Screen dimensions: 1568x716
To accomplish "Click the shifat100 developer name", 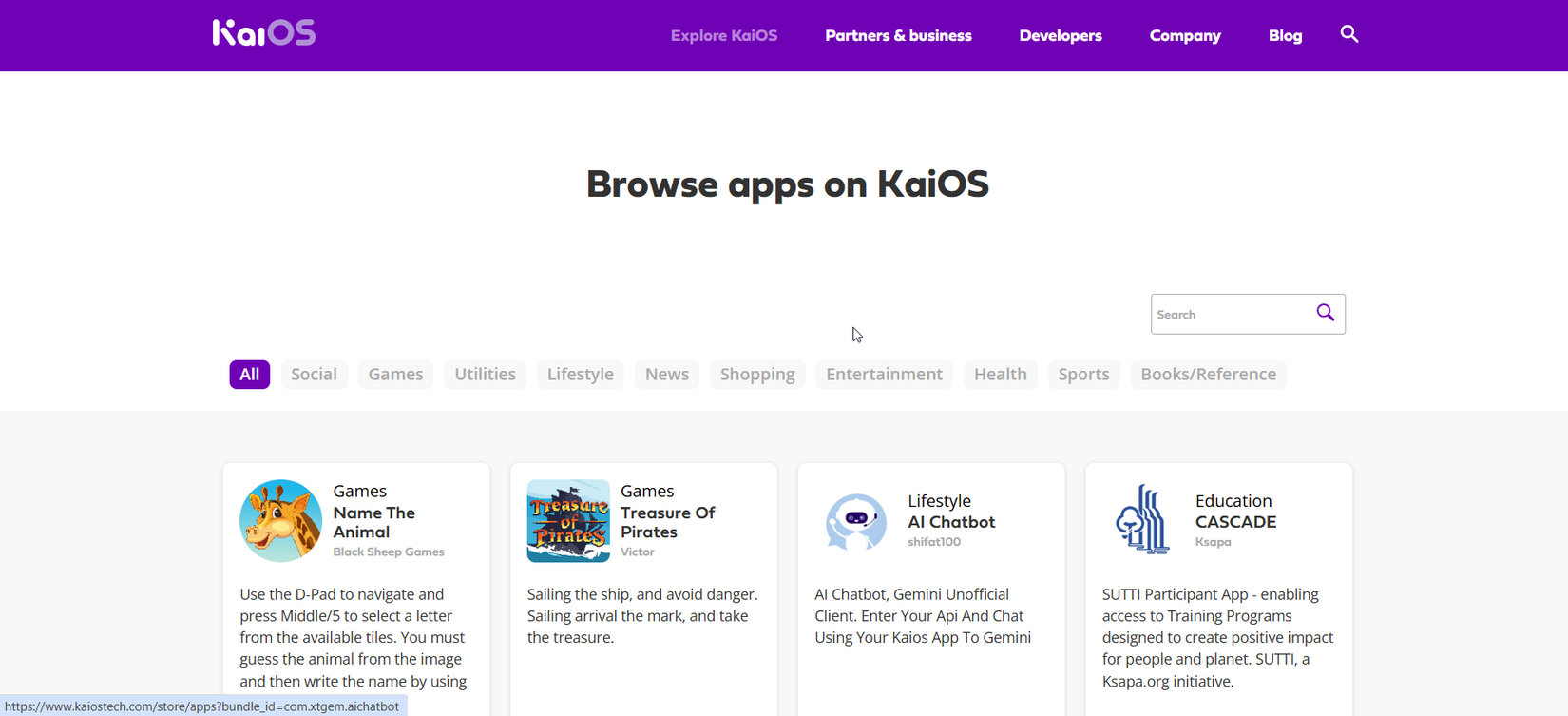I will coord(934,542).
